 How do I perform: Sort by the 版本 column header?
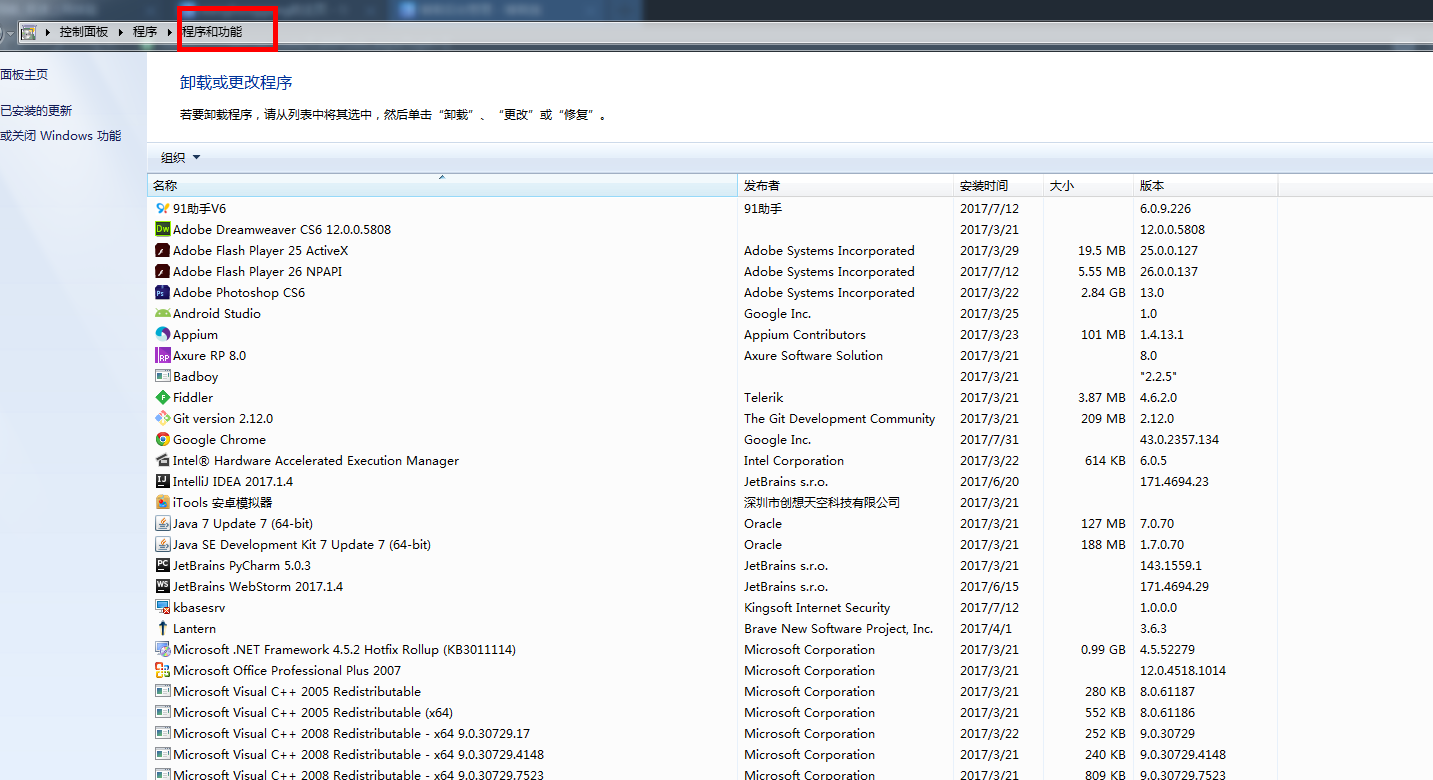pyautogui.click(x=1205, y=185)
